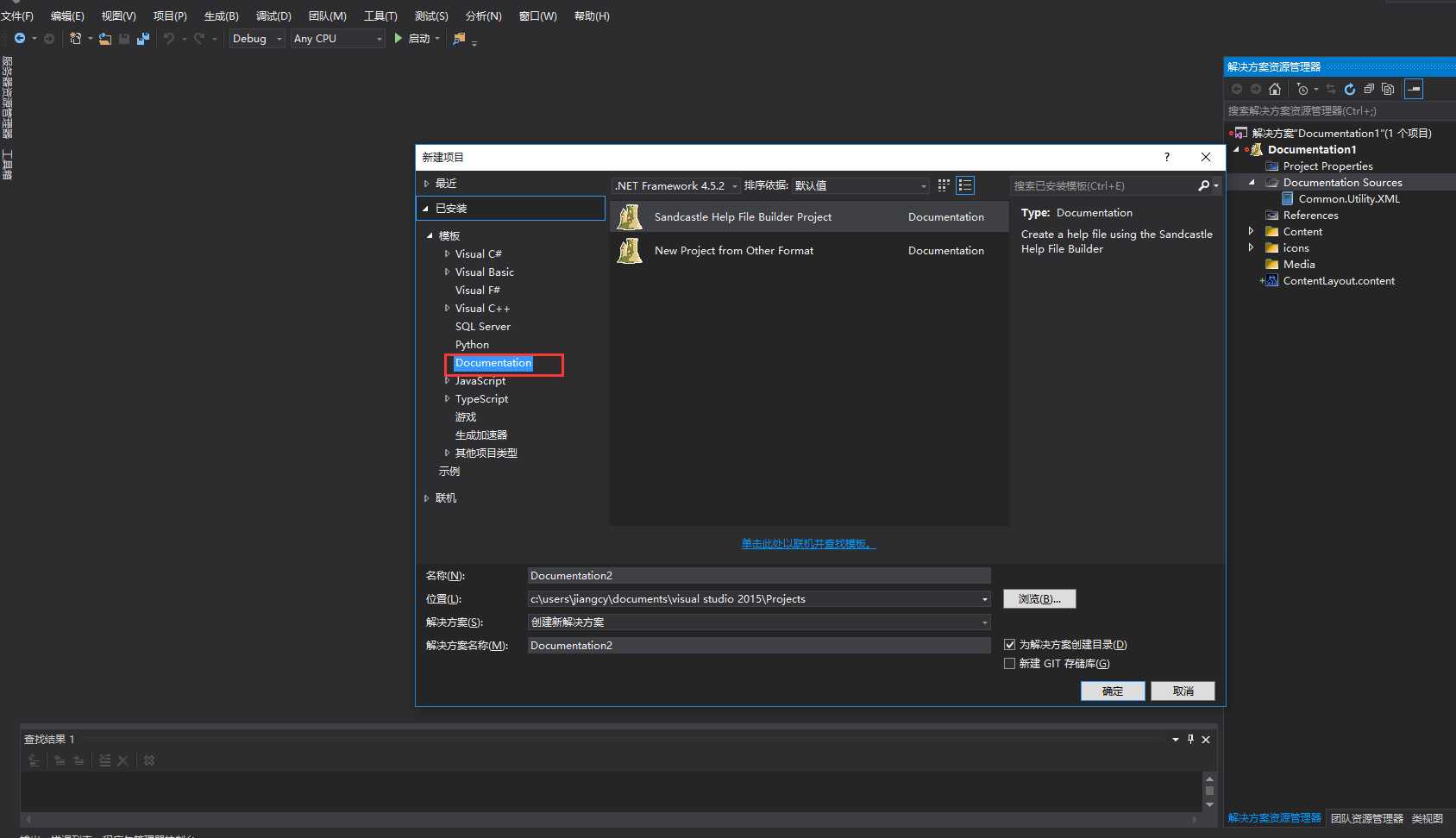1456x838 pixels.
Task: Open the File (文件) menu
Action: pyautogui.click(x=17, y=16)
